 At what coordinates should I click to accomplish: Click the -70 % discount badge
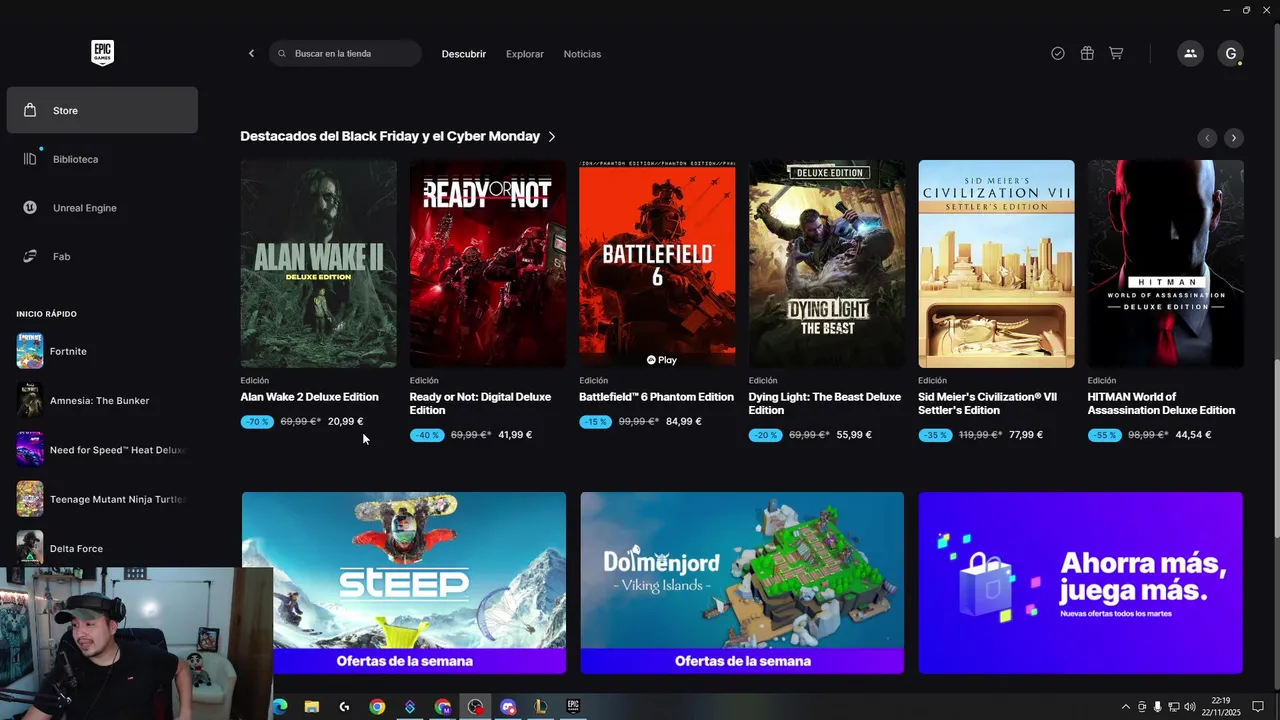[257, 422]
